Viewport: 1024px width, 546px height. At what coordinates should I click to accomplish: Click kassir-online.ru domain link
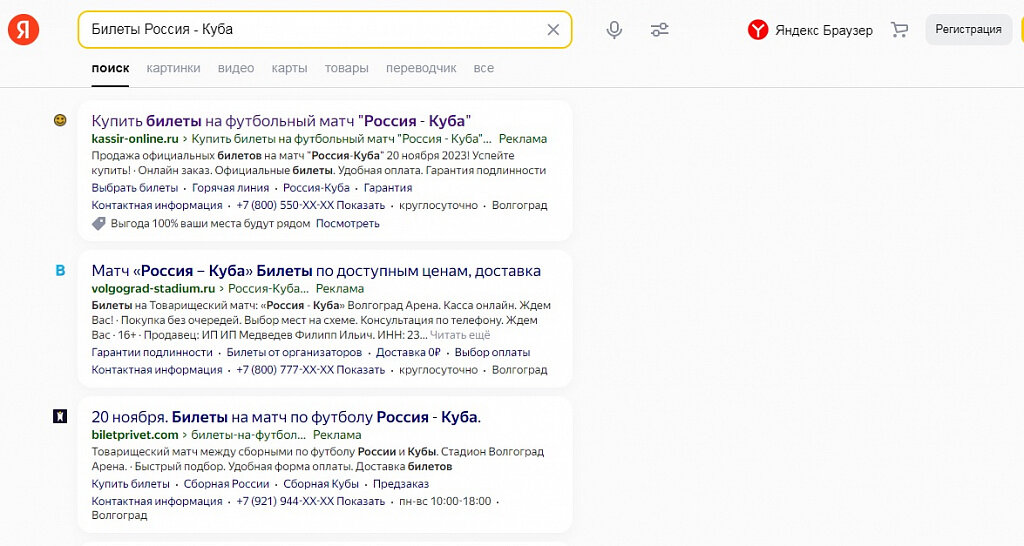(x=135, y=138)
